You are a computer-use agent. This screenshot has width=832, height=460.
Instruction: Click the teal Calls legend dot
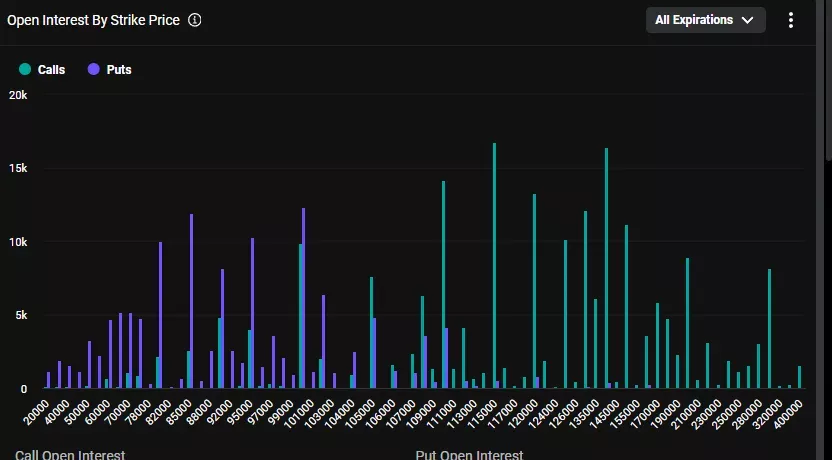click(x=25, y=69)
